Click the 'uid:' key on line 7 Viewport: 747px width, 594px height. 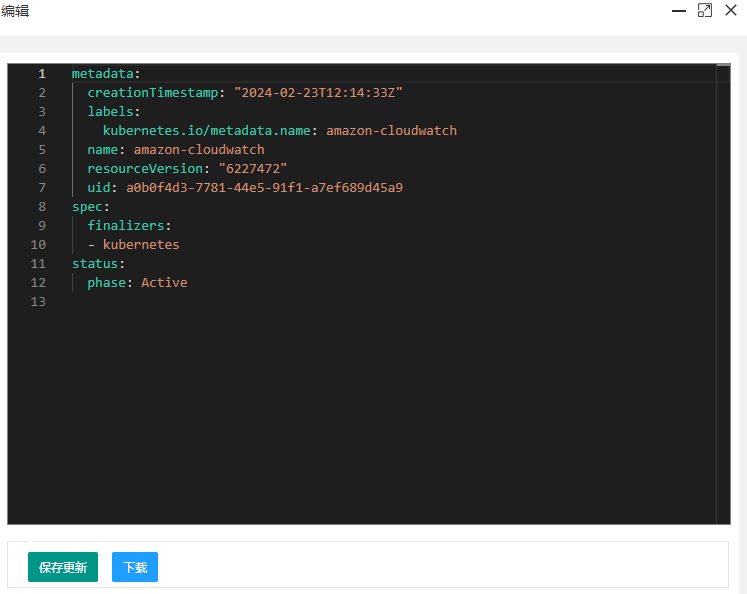point(102,188)
